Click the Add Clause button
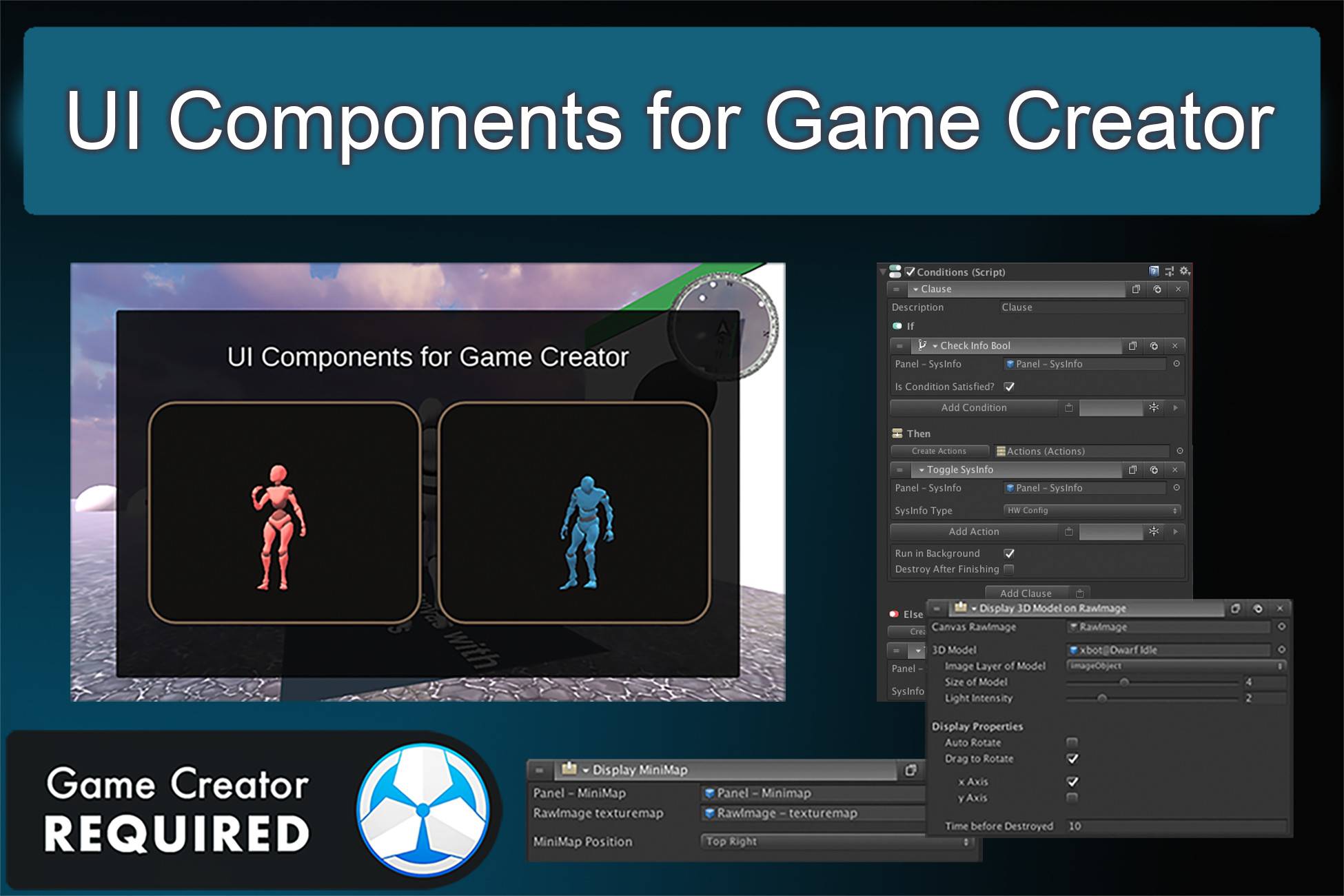1344x896 pixels. tap(1026, 593)
